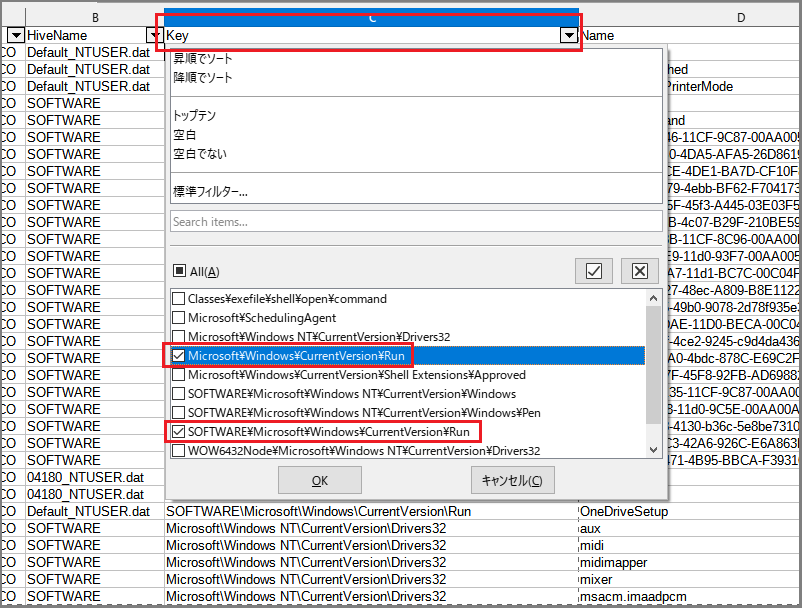Choose 昇順でソート sort ascending
The height and width of the screenshot is (608, 802).
(x=203, y=58)
